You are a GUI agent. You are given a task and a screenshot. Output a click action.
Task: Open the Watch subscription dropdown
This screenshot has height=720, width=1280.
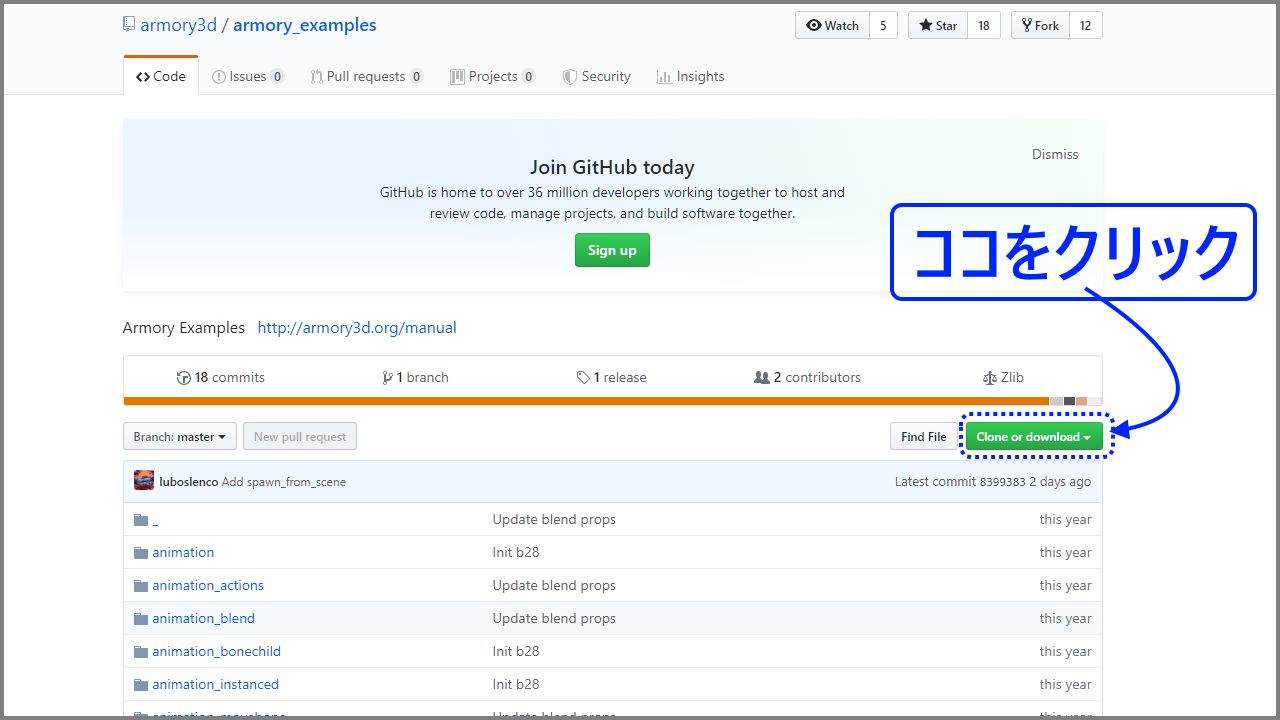[832, 25]
